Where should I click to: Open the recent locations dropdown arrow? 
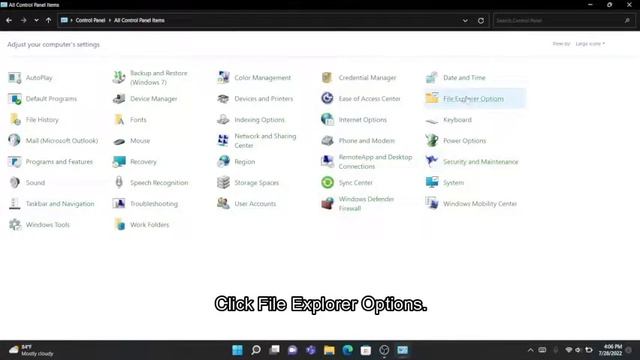click(36, 20)
